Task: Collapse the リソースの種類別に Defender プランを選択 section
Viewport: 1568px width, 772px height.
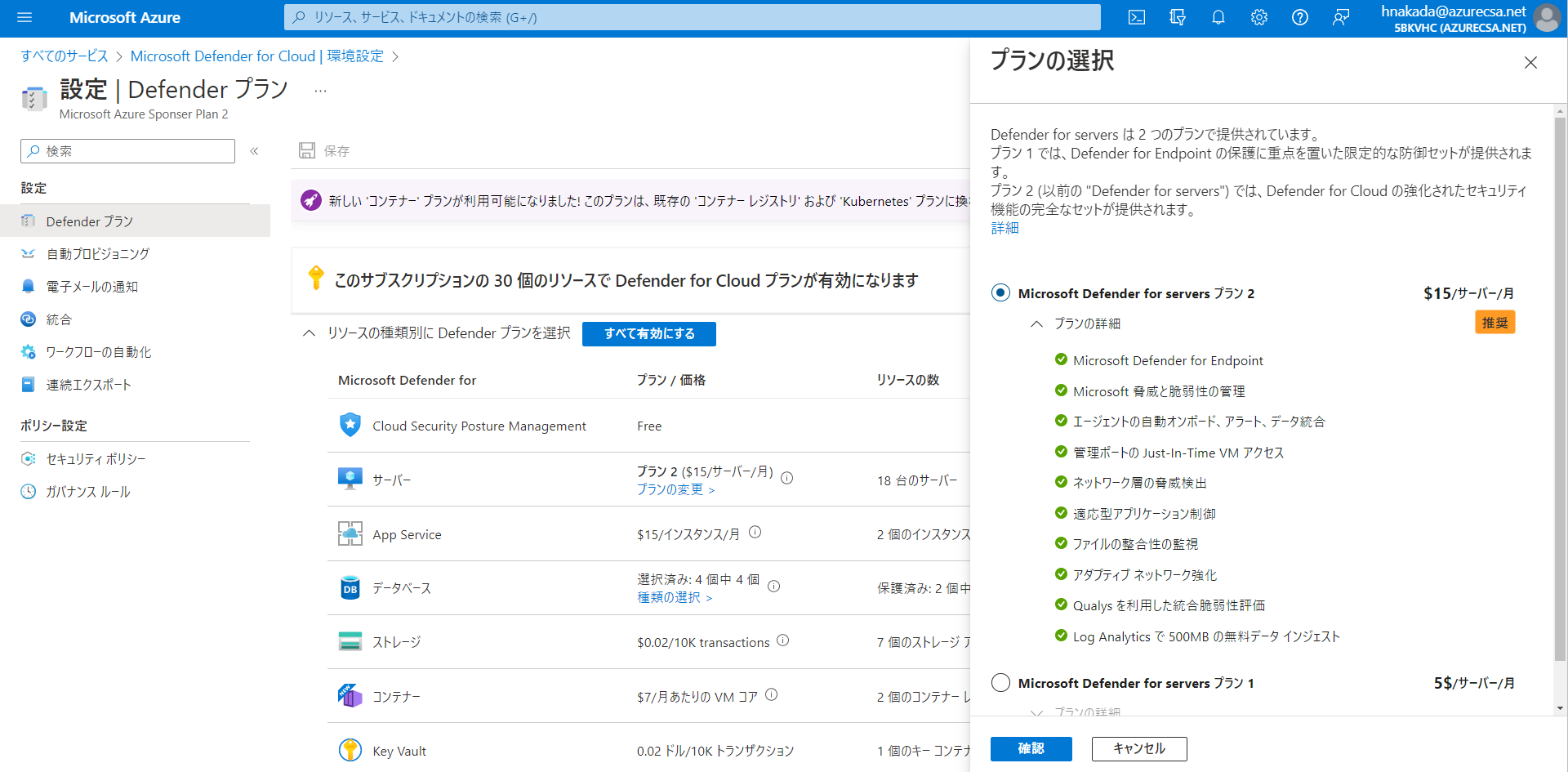Action: [x=309, y=333]
